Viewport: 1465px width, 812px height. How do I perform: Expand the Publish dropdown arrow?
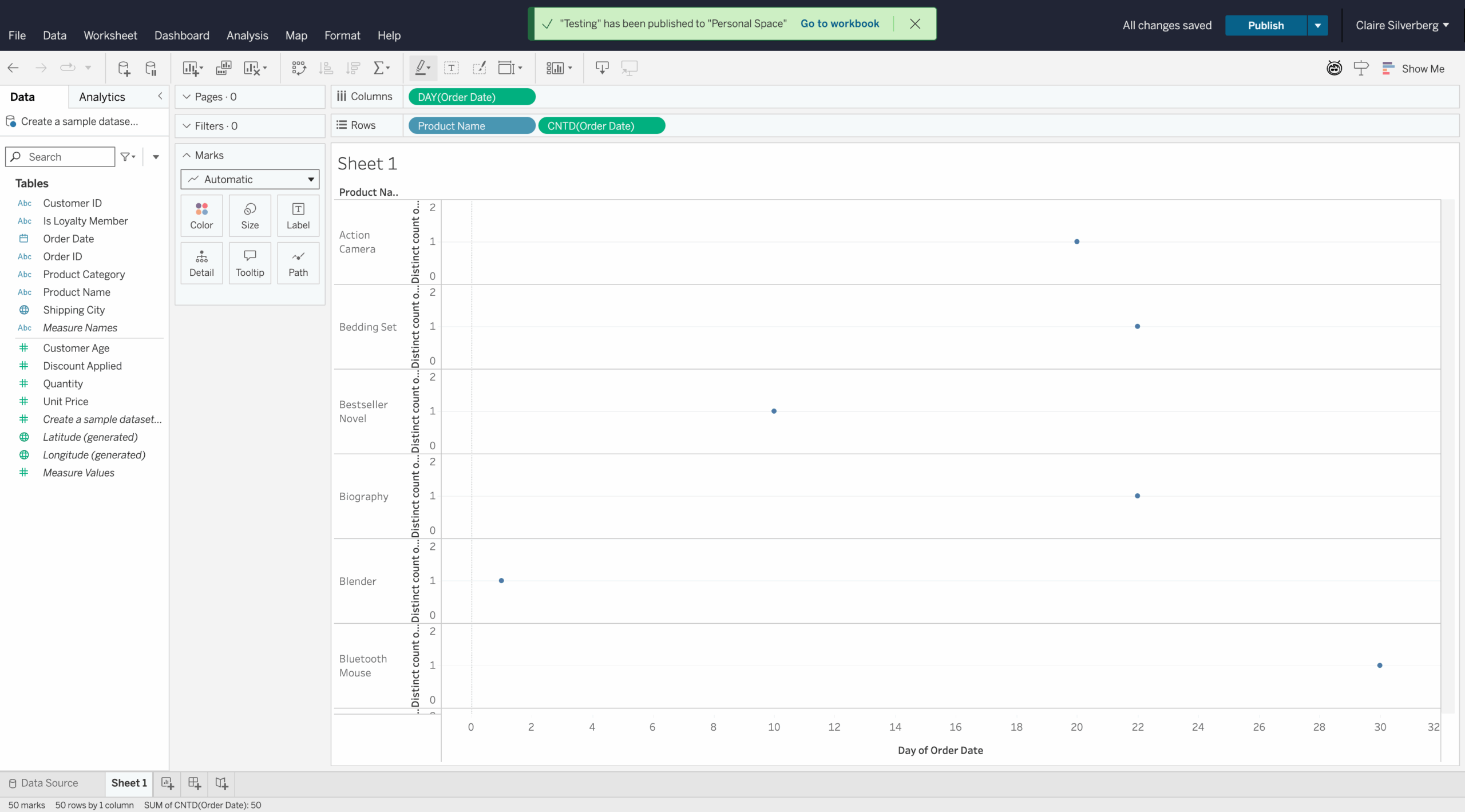pyautogui.click(x=1318, y=25)
